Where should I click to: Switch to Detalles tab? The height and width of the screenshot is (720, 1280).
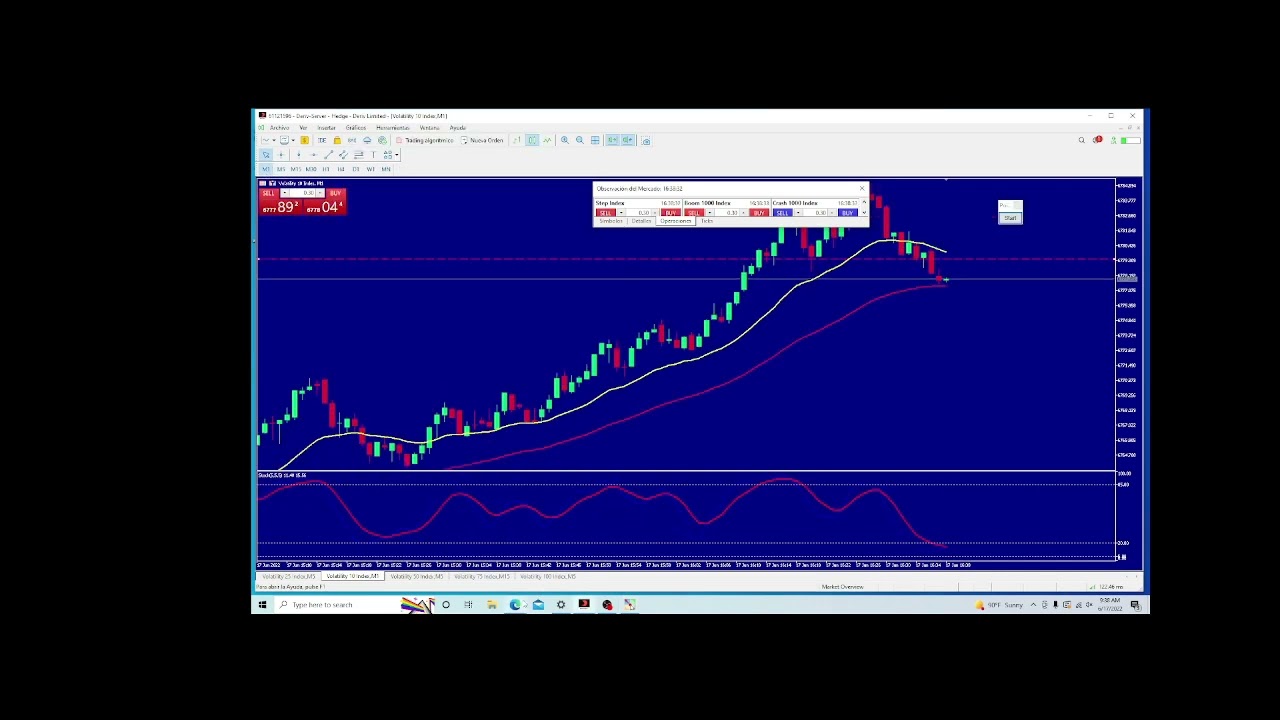[x=641, y=221]
